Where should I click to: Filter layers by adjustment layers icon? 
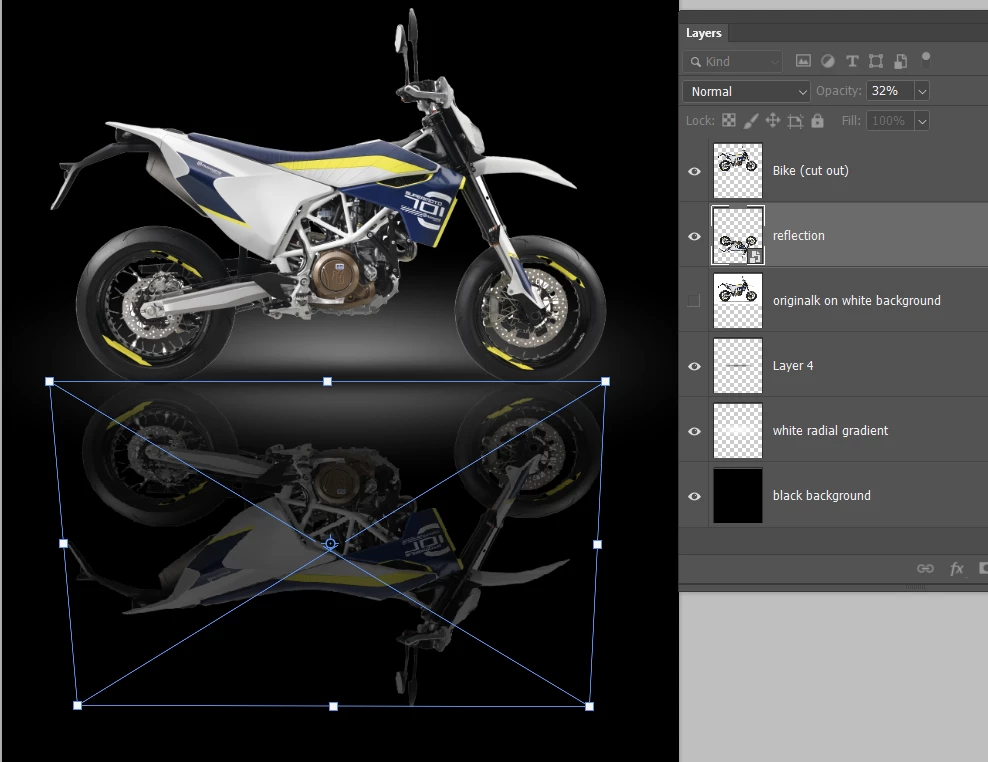pos(827,61)
